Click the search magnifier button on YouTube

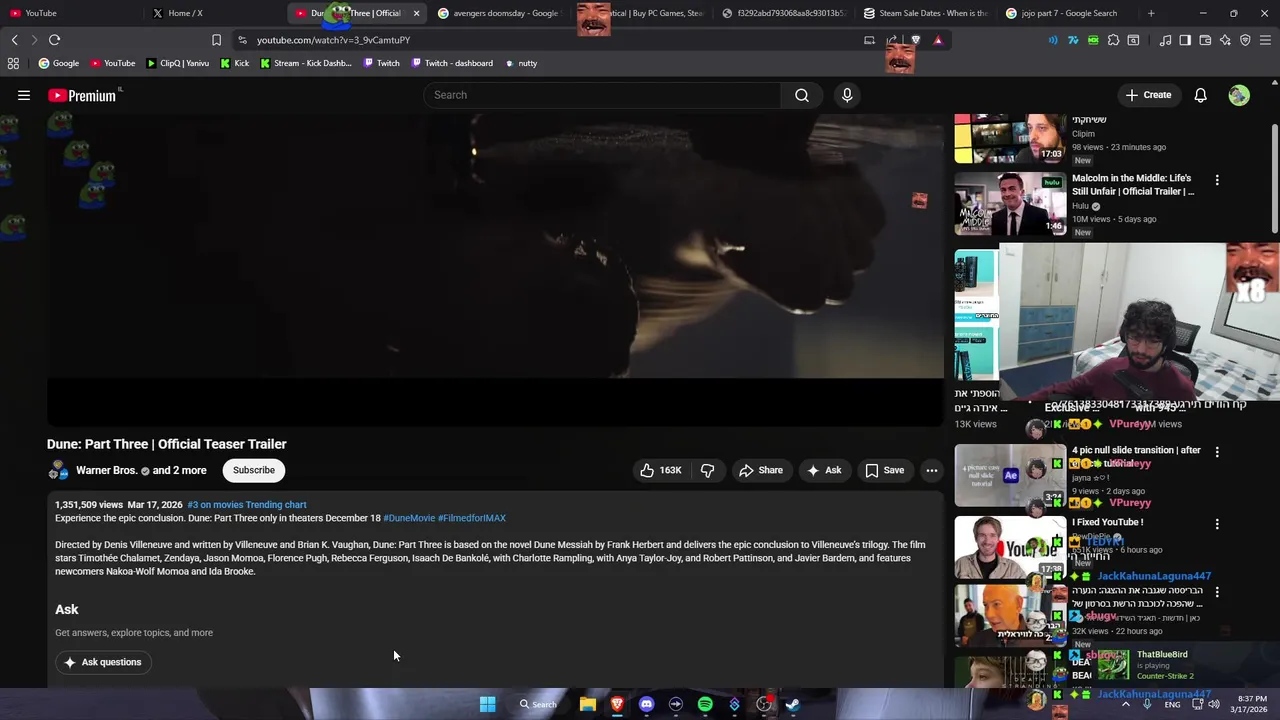click(802, 95)
